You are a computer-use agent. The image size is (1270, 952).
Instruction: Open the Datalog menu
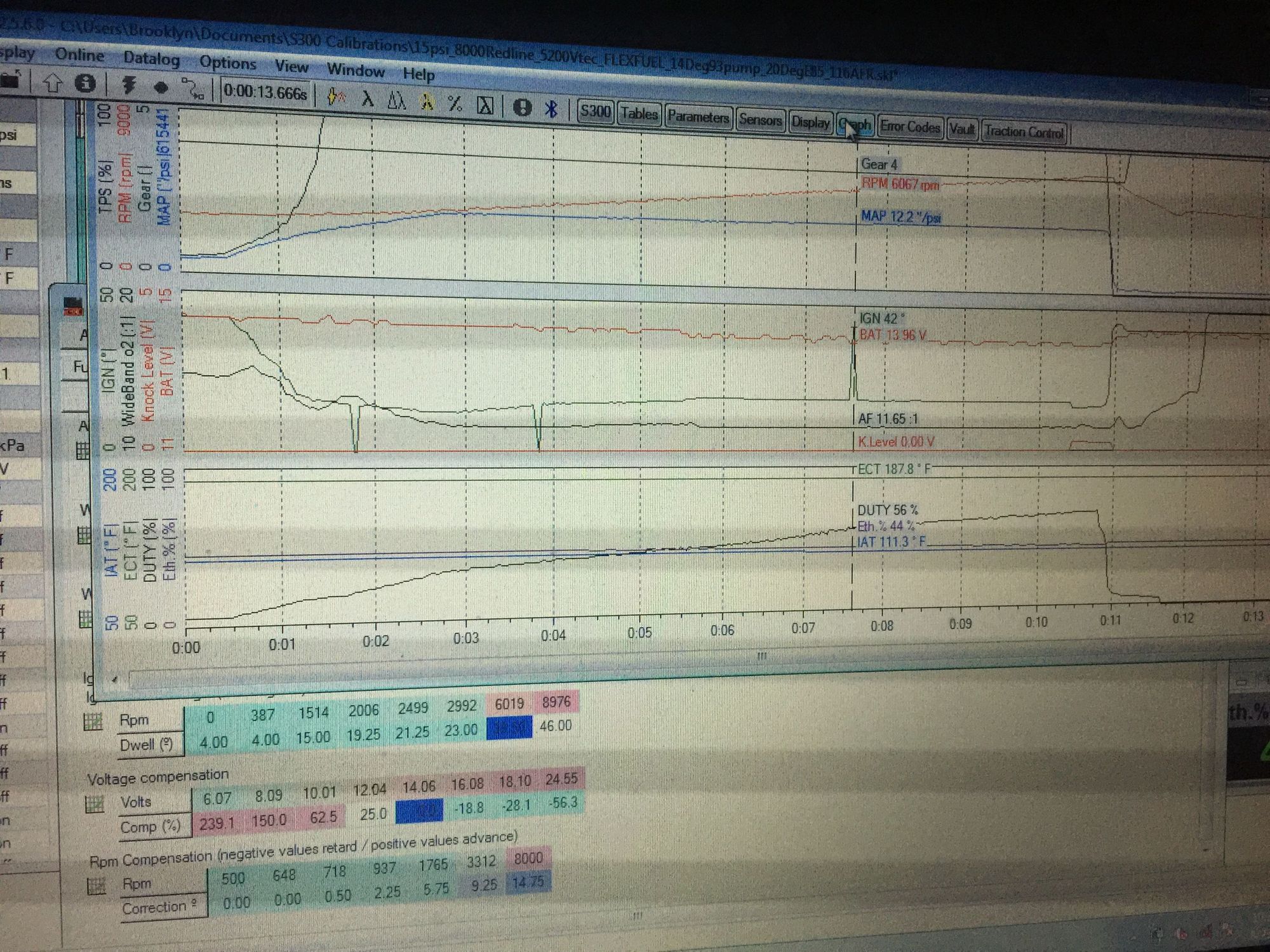coord(151,58)
